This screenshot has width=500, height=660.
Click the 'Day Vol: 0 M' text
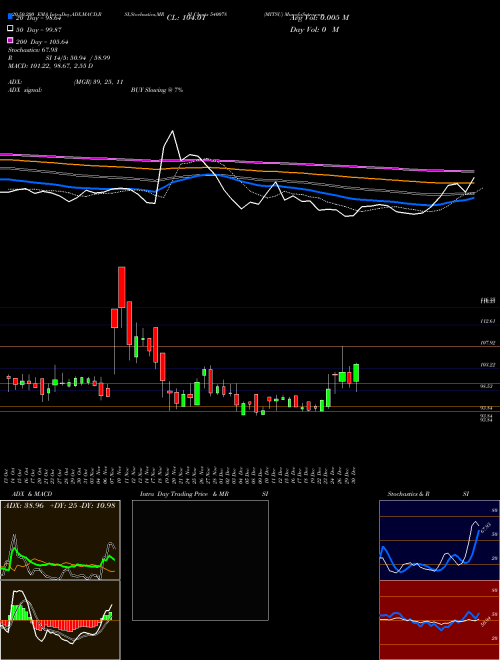click(314, 30)
